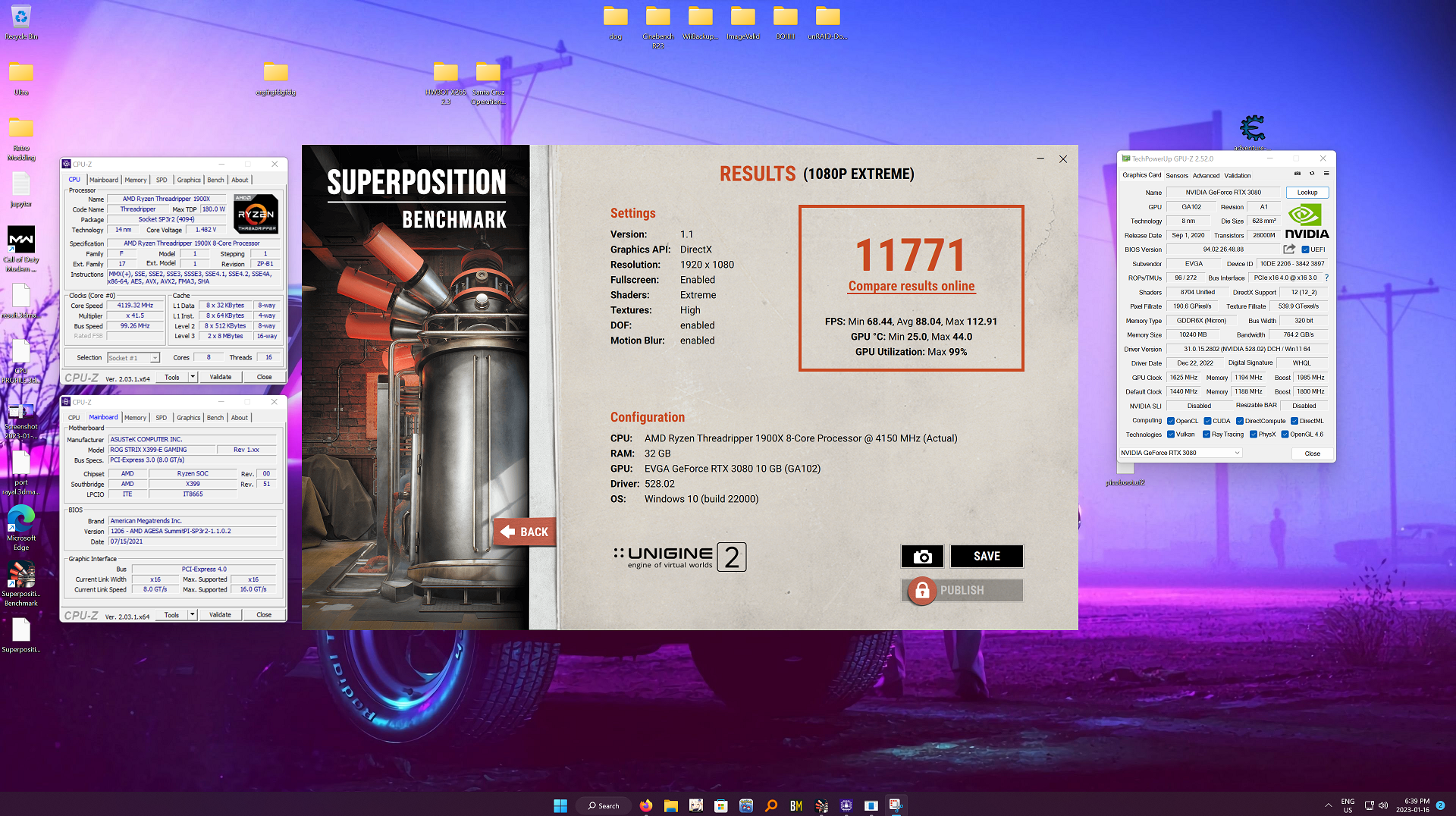Select the Call of Duty Modern desktop icon

[21, 249]
